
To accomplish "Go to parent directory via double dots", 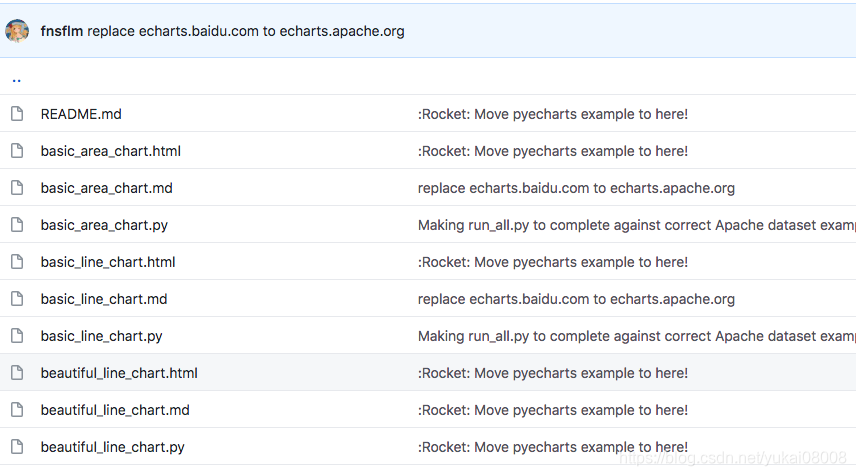I will click(x=17, y=78).
